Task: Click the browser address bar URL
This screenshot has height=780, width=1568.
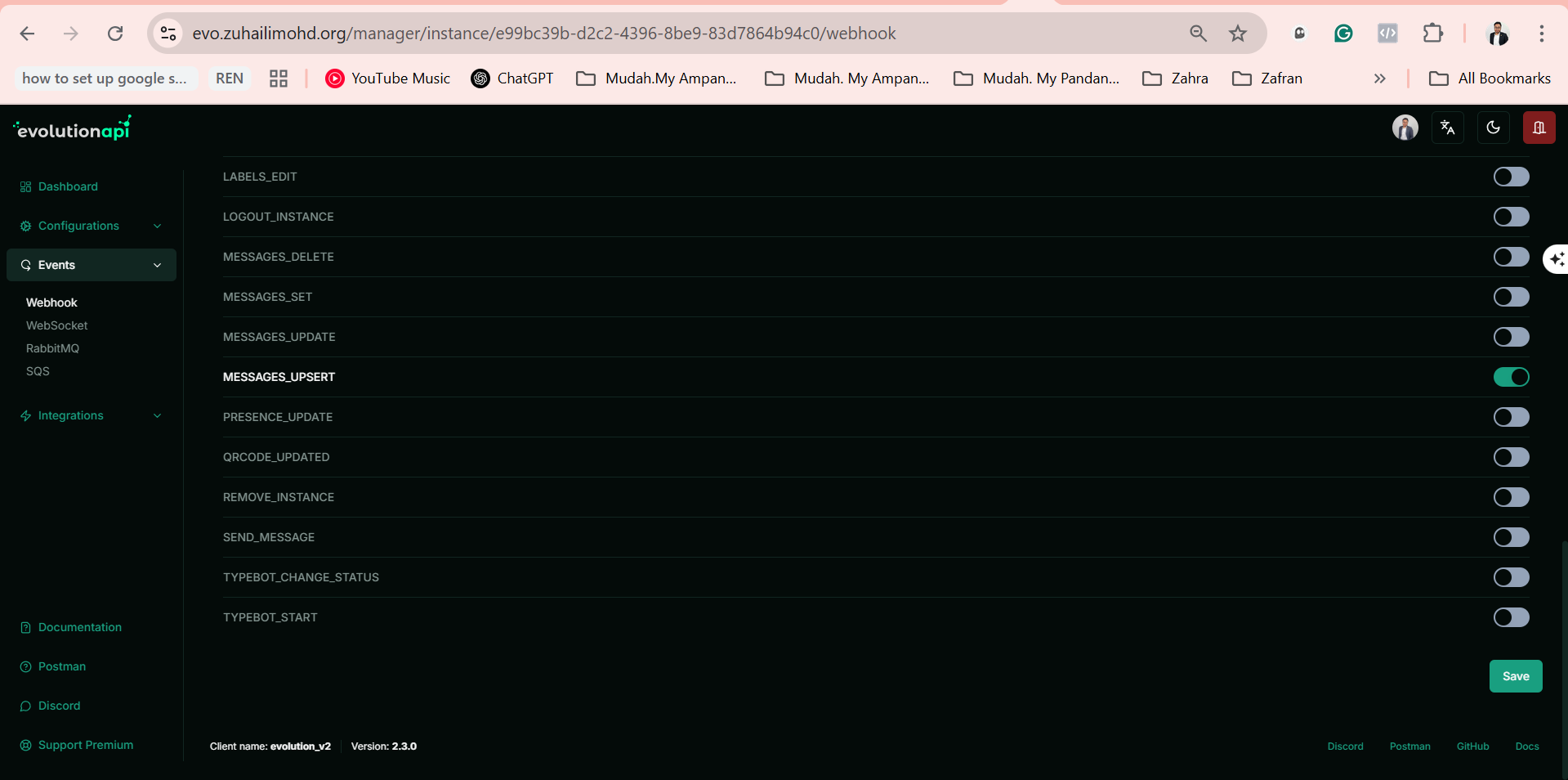Action: (x=544, y=34)
